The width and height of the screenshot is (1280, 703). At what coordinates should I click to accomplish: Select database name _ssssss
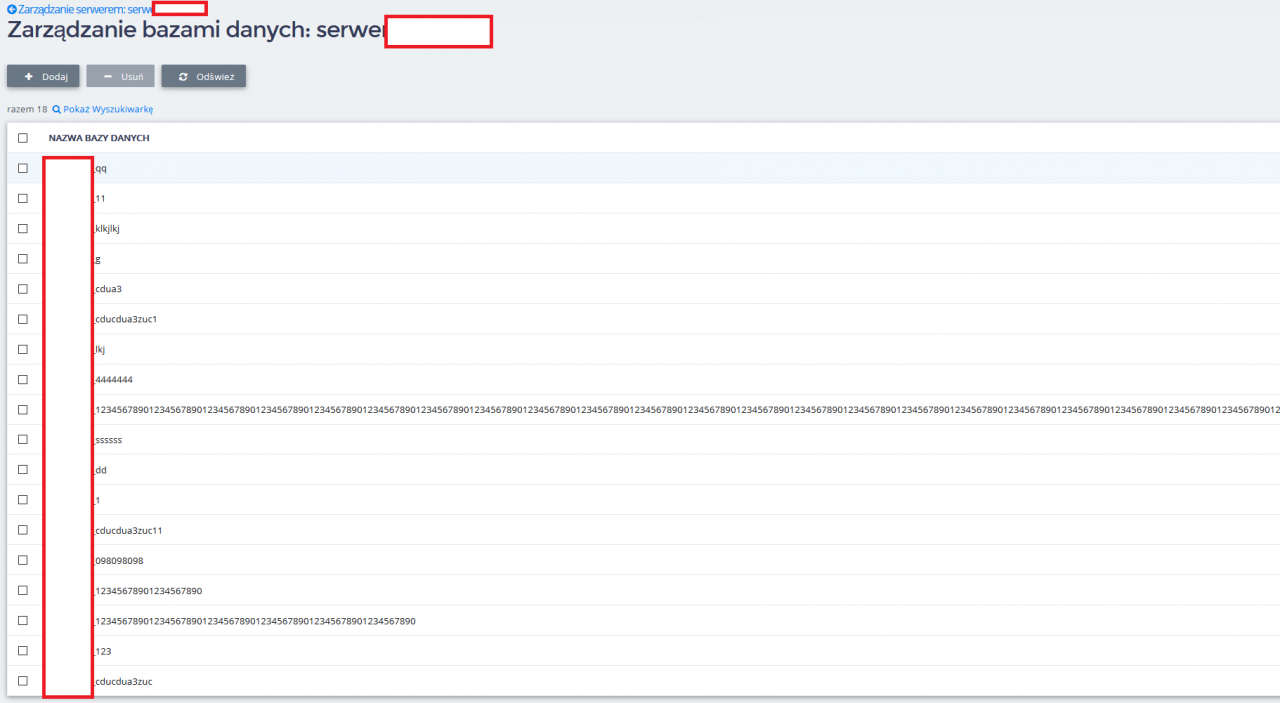(107, 440)
